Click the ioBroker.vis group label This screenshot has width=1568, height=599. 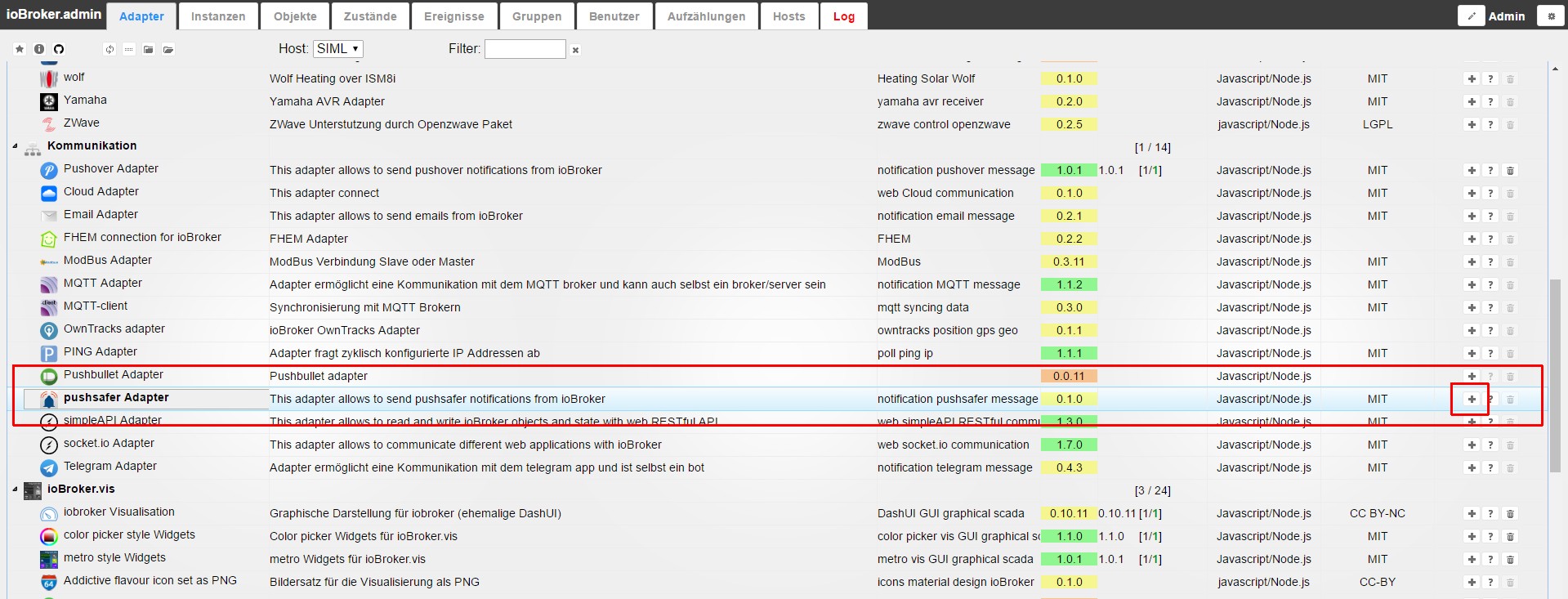pos(81,489)
